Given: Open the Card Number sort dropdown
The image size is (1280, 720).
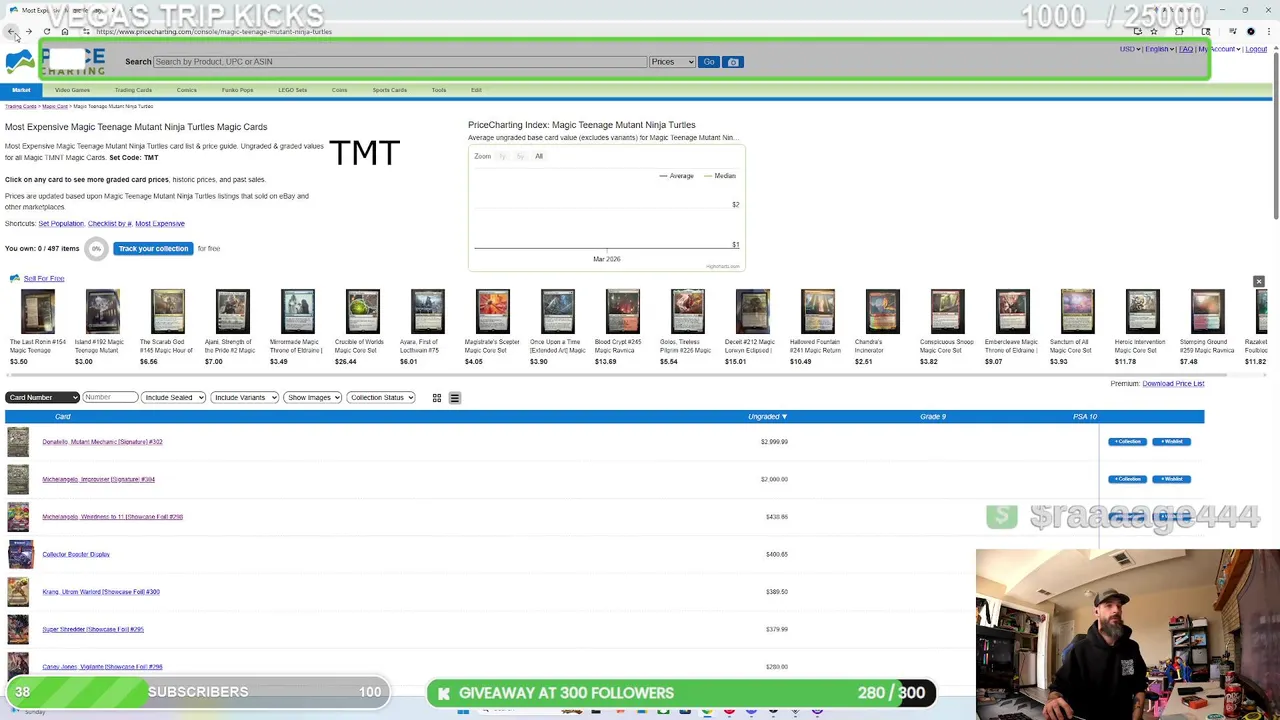Looking at the screenshot, I should pyautogui.click(x=42, y=398).
